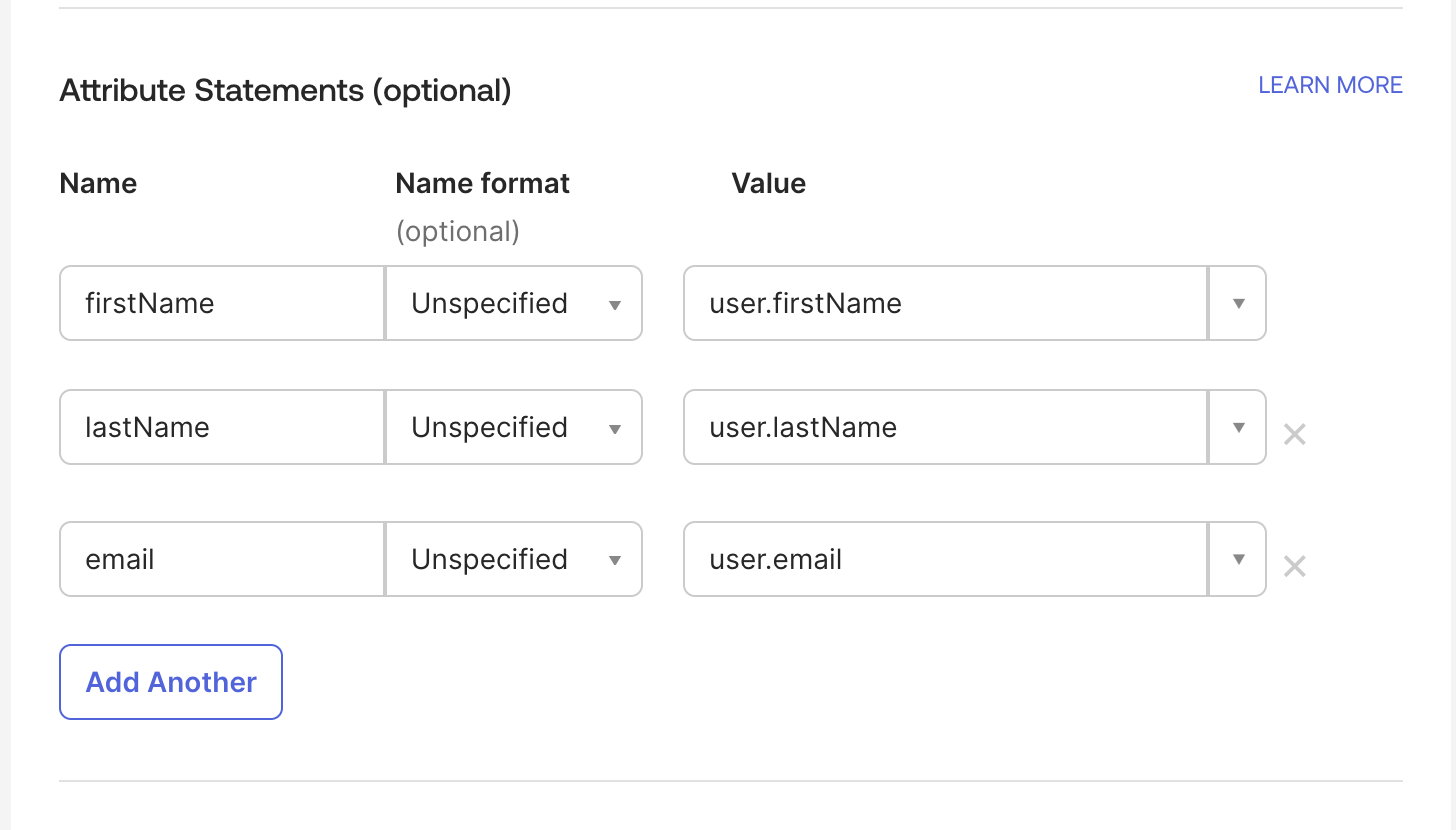
Task: Remove the lastName attribute row
Action: [x=1294, y=434]
